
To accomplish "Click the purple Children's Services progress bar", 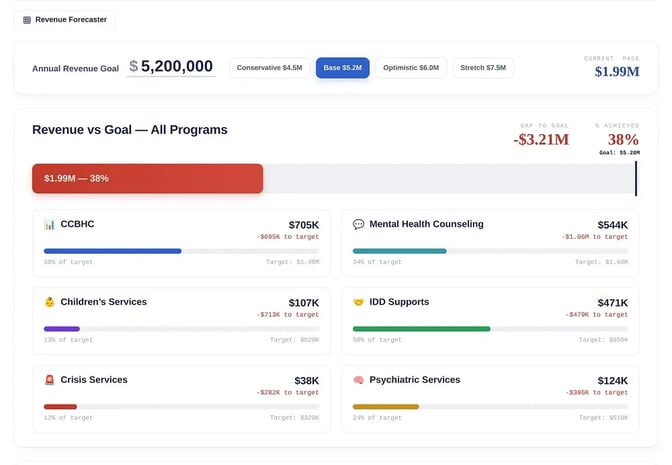I will (x=62, y=329).
